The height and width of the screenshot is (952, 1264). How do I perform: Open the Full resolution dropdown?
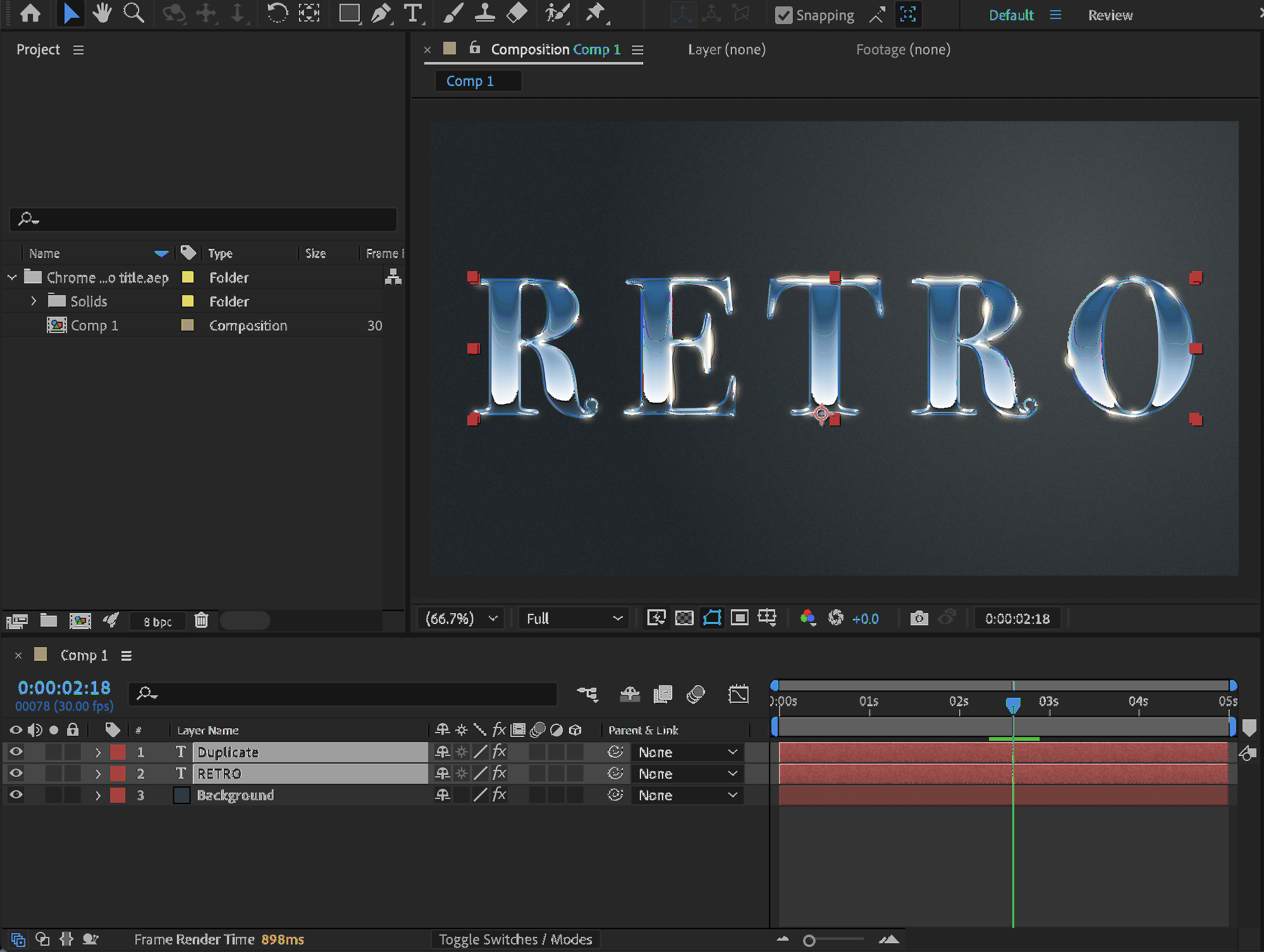point(574,618)
